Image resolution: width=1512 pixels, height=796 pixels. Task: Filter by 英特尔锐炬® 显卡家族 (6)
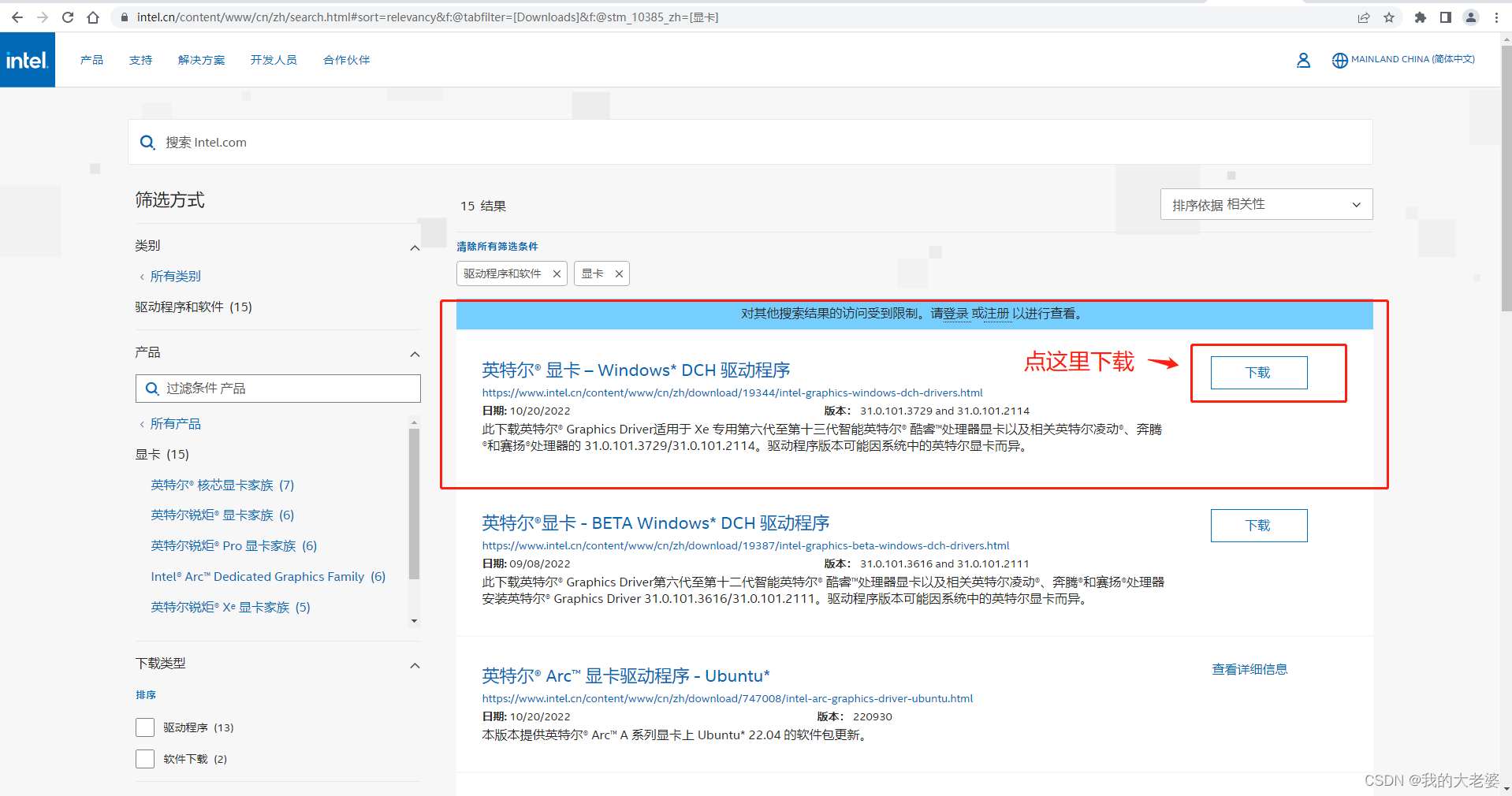click(222, 515)
